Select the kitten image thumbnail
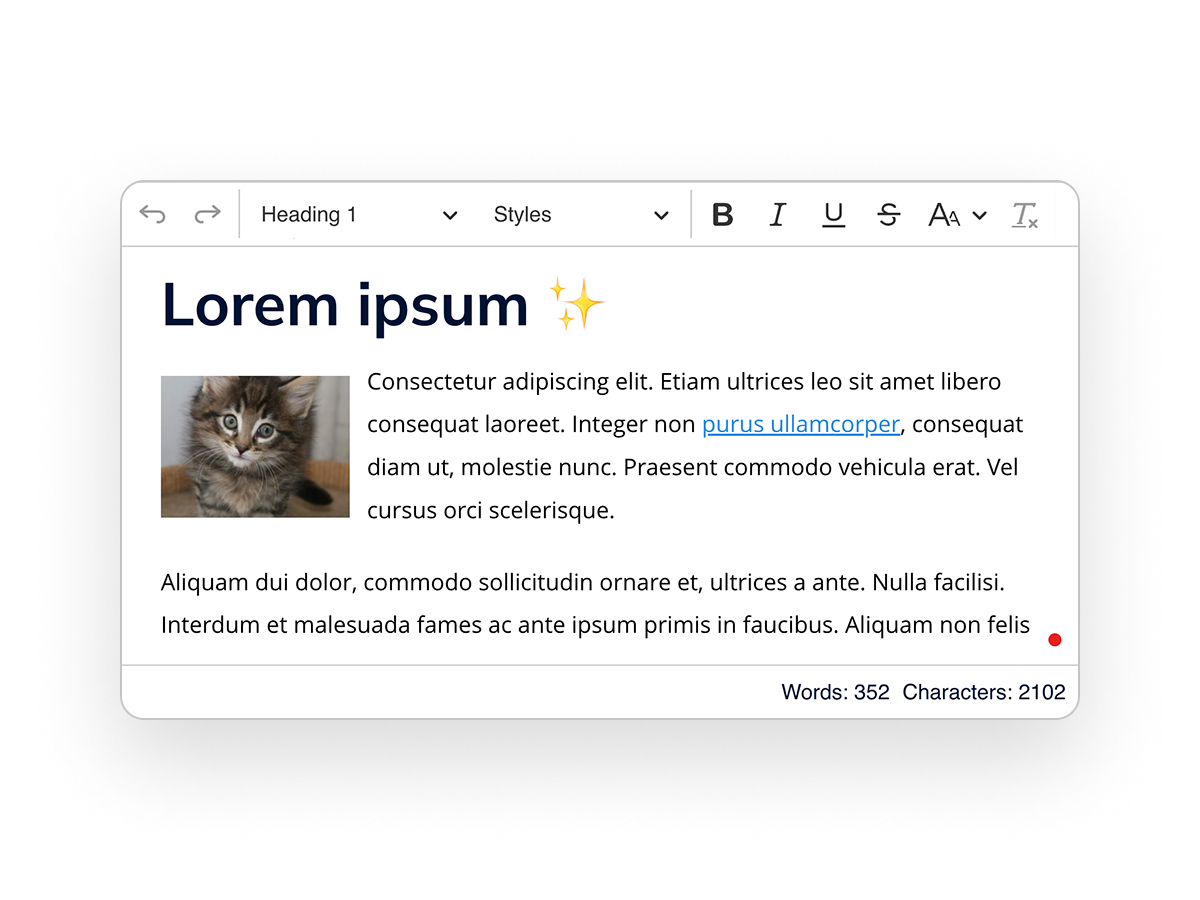The image size is (1200, 900). pyautogui.click(x=255, y=446)
